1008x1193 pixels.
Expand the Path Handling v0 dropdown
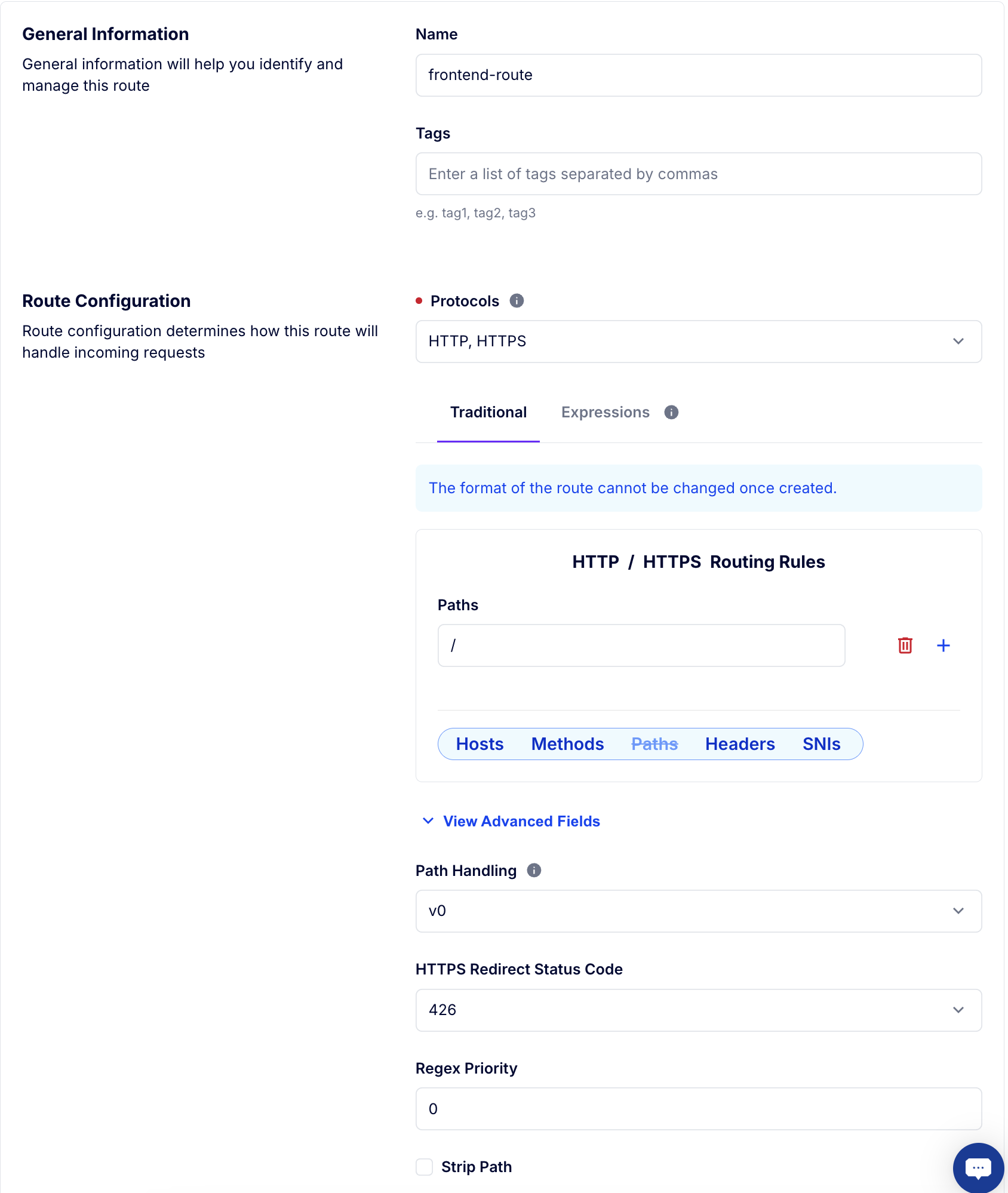698,911
